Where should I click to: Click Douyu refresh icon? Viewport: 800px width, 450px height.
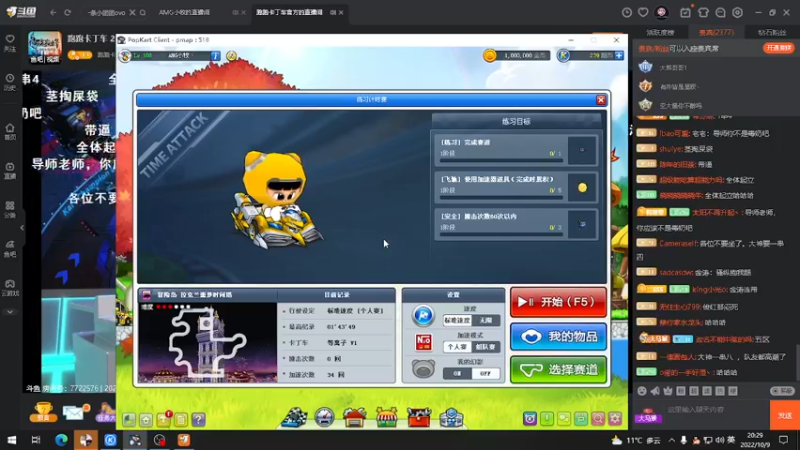point(67,12)
